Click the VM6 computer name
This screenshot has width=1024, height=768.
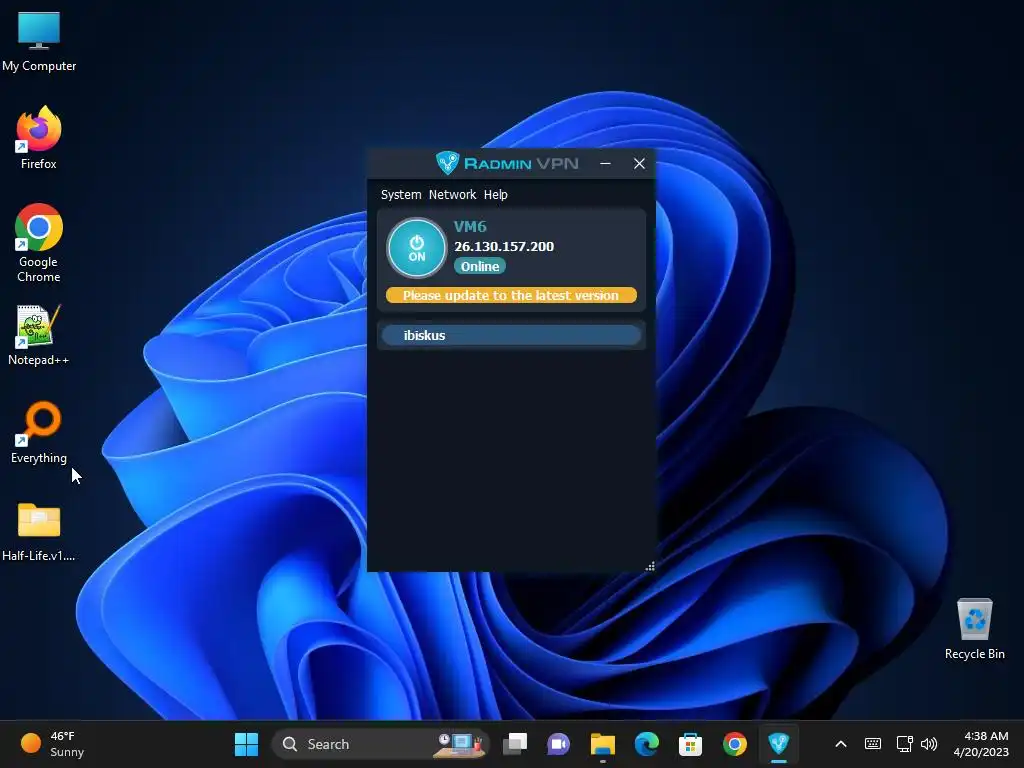tap(470, 227)
